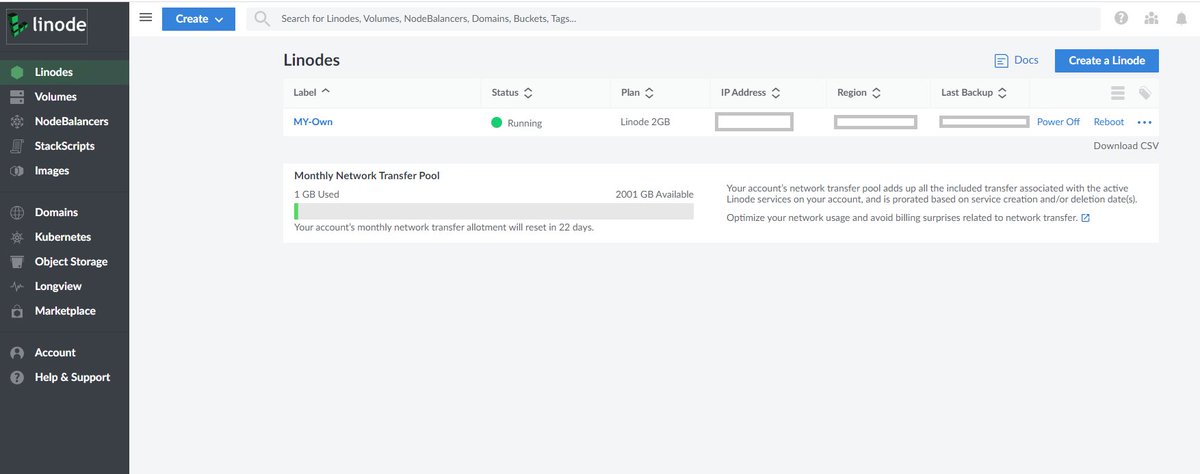Open more actions ellipsis for MY-Own
Image resolution: width=1200 pixels, height=474 pixels.
1145,122
